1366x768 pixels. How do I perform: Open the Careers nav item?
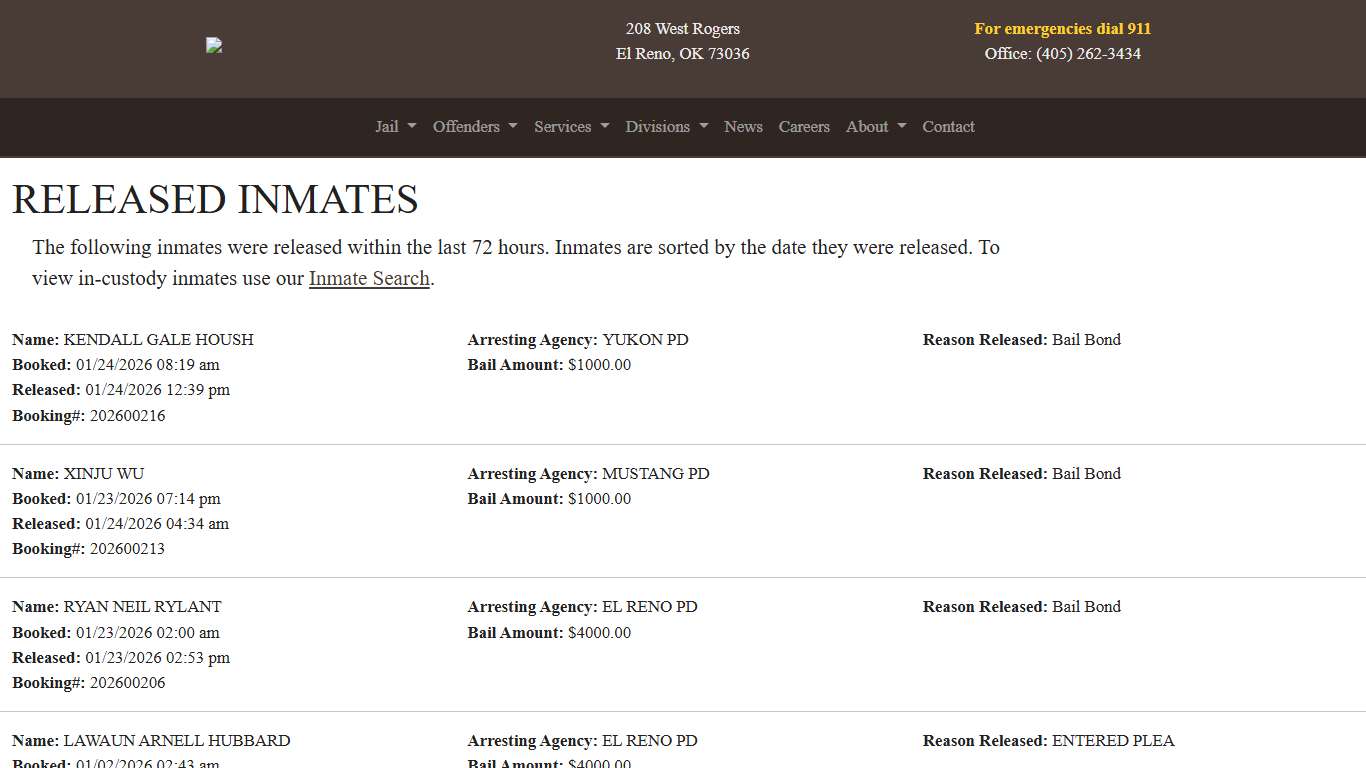point(804,127)
